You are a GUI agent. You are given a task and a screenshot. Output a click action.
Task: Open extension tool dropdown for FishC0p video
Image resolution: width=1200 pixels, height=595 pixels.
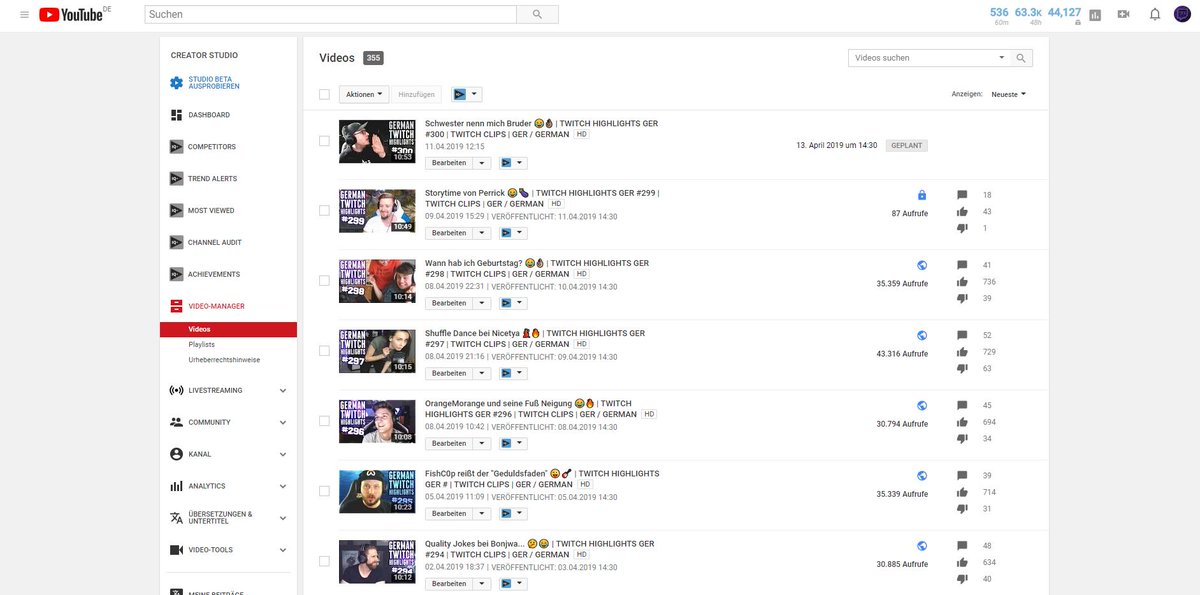click(513, 513)
